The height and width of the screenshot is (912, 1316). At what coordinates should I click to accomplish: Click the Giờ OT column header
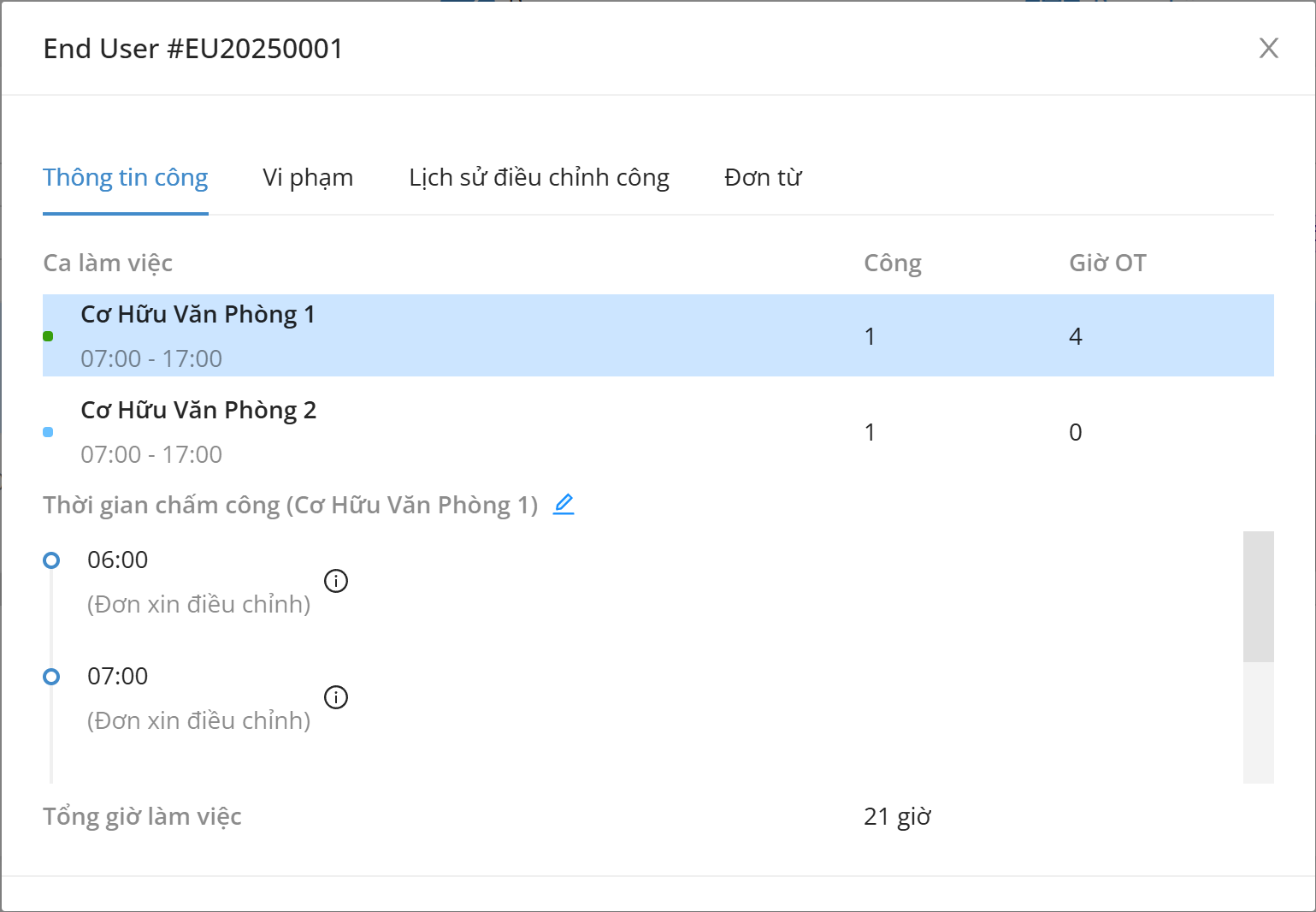(x=1107, y=264)
